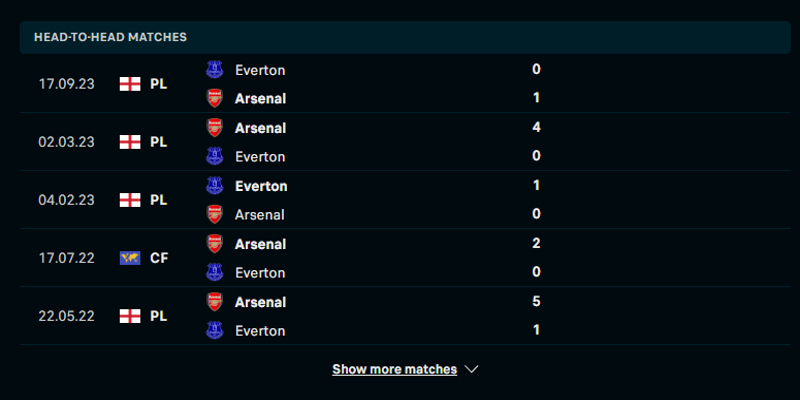Viewport: 800px width, 400px height.
Task: Click England flag beside 22.05.22 PL
Action: [129, 316]
